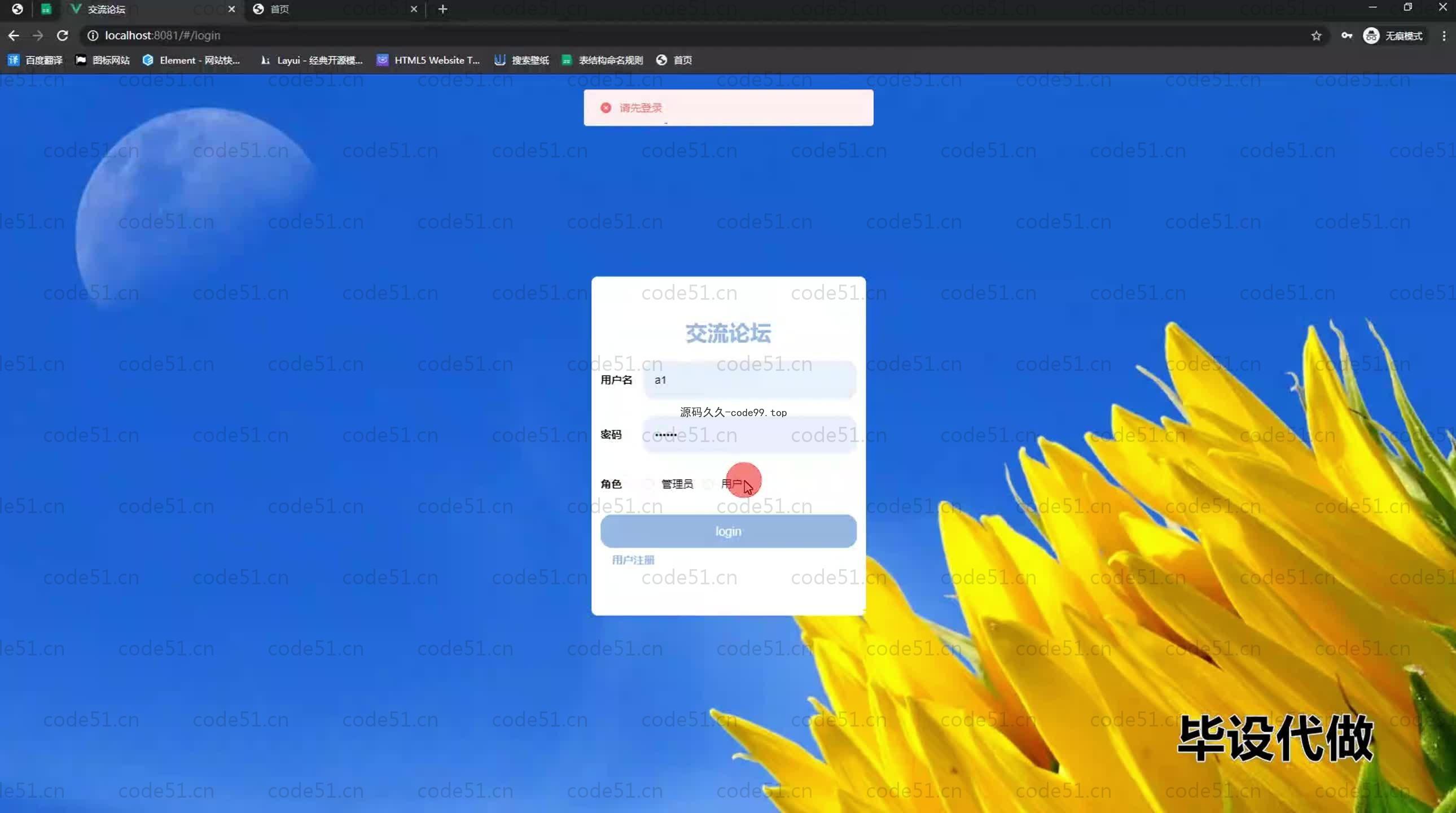Open a new tab with the plus button
This screenshot has height=813, width=1456.
(442, 9)
